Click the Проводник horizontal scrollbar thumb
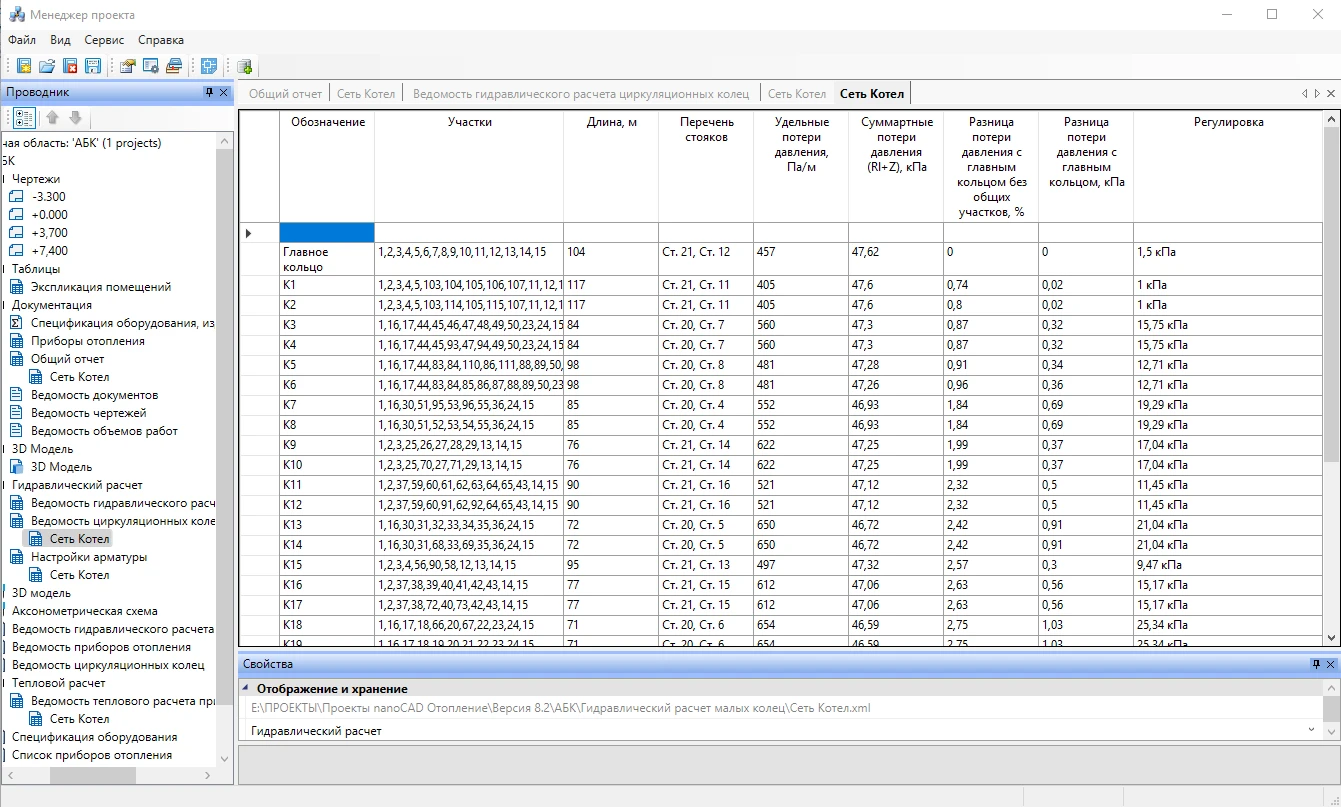Screen dimensions: 1341x807 pyautogui.click(x=93, y=775)
